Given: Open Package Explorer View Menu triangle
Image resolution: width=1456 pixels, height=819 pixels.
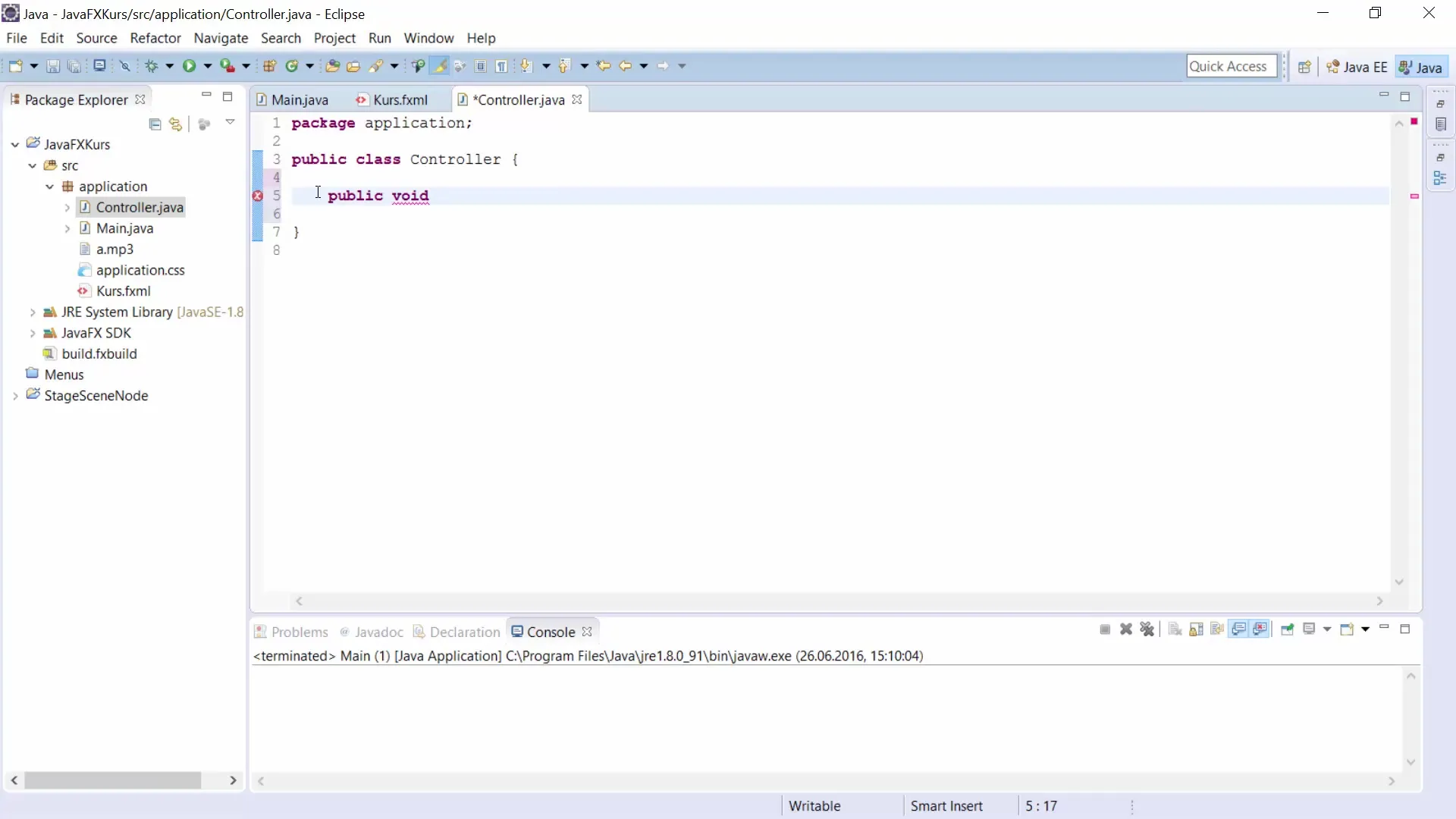Looking at the screenshot, I should (230, 122).
